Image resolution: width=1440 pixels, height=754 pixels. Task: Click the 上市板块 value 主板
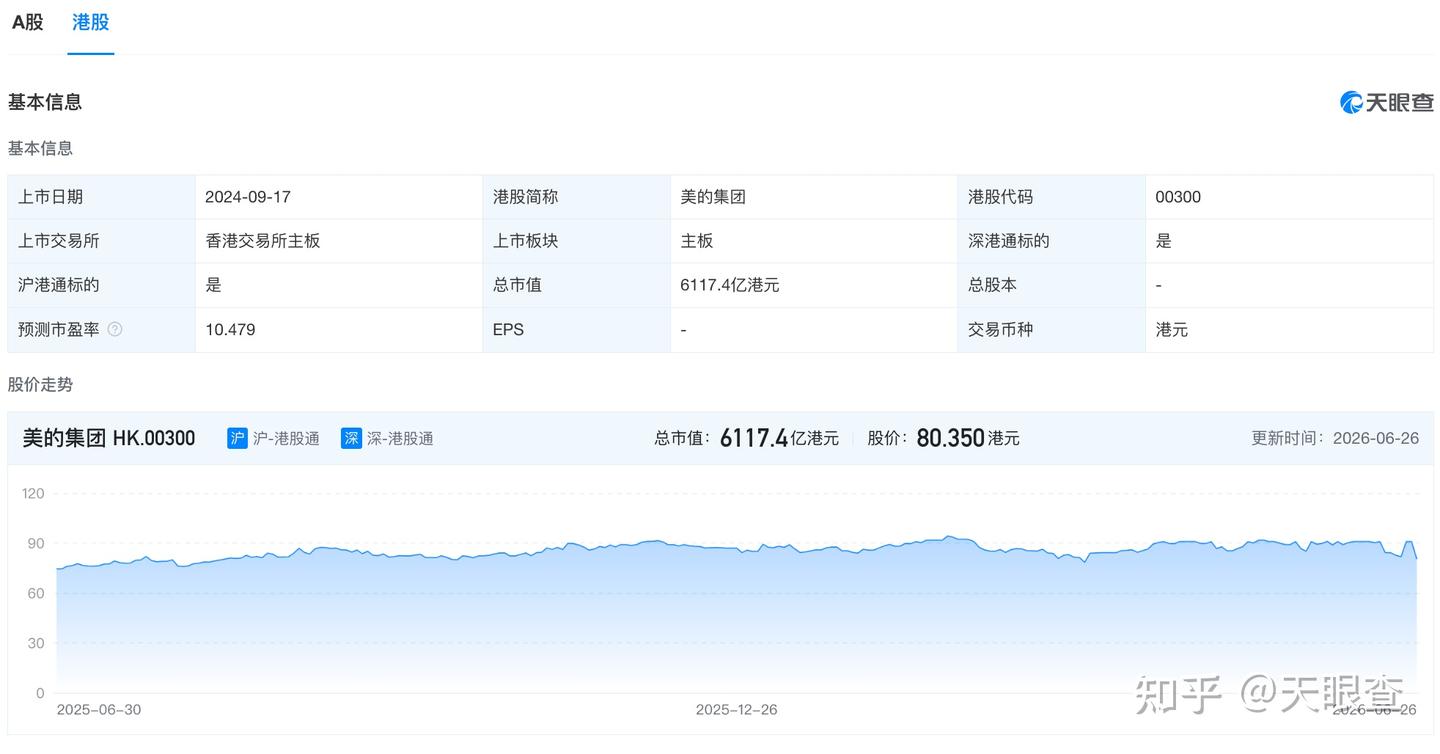pyautogui.click(x=697, y=241)
